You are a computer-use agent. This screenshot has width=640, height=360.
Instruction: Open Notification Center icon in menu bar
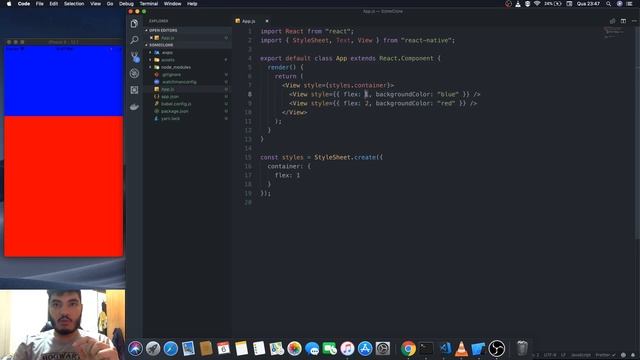(630, 4)
